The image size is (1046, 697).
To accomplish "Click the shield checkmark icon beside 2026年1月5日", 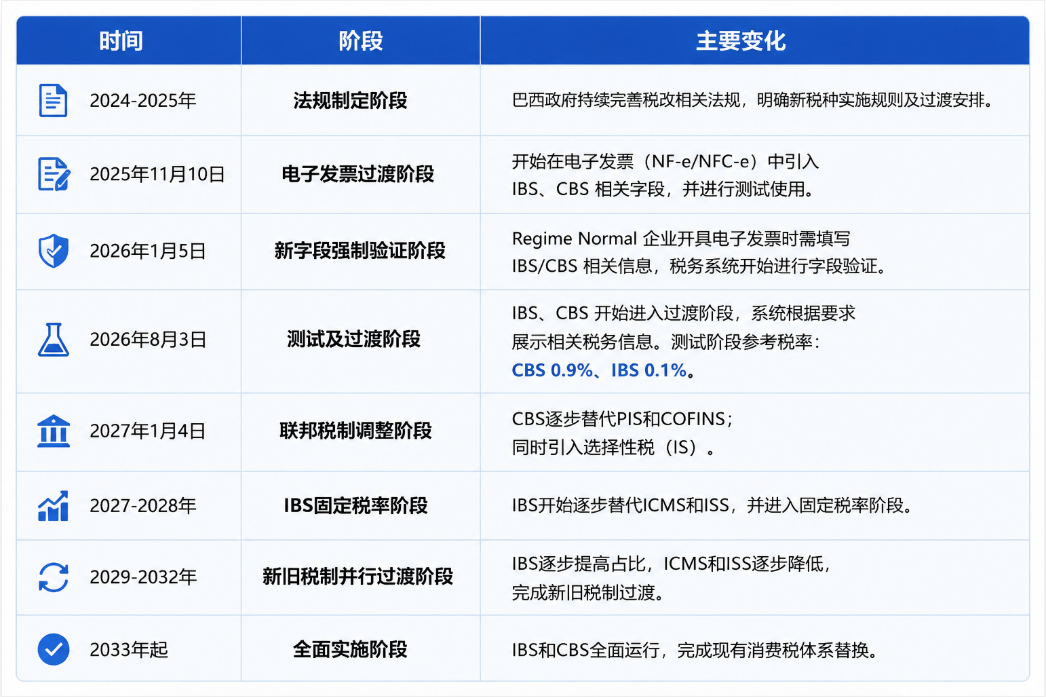I will 53,251.
